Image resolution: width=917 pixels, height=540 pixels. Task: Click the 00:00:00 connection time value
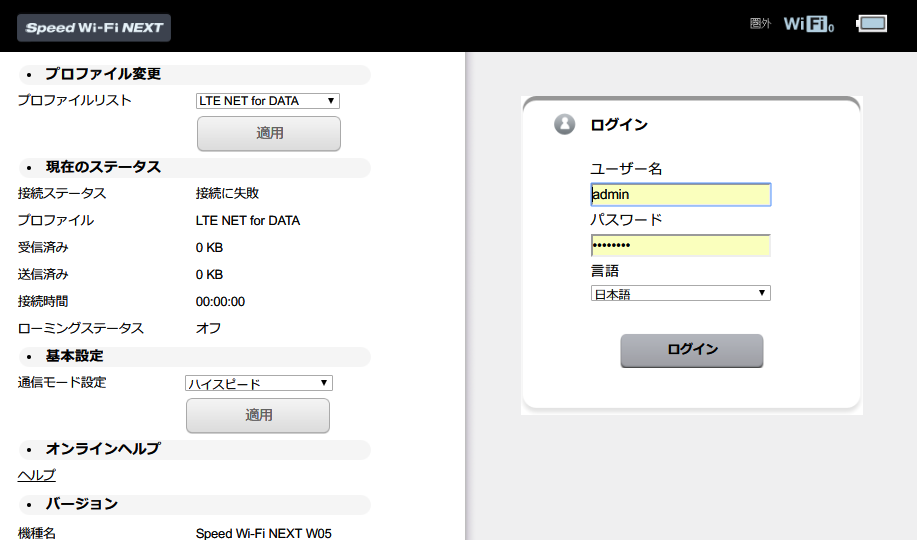pos(220,302)
